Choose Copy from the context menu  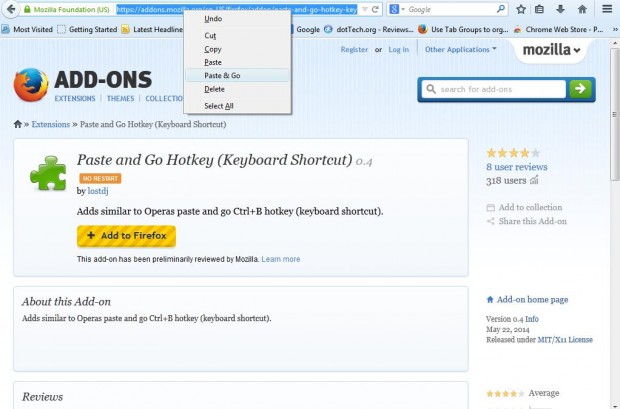pyautogui.click(x=213, y=48)
